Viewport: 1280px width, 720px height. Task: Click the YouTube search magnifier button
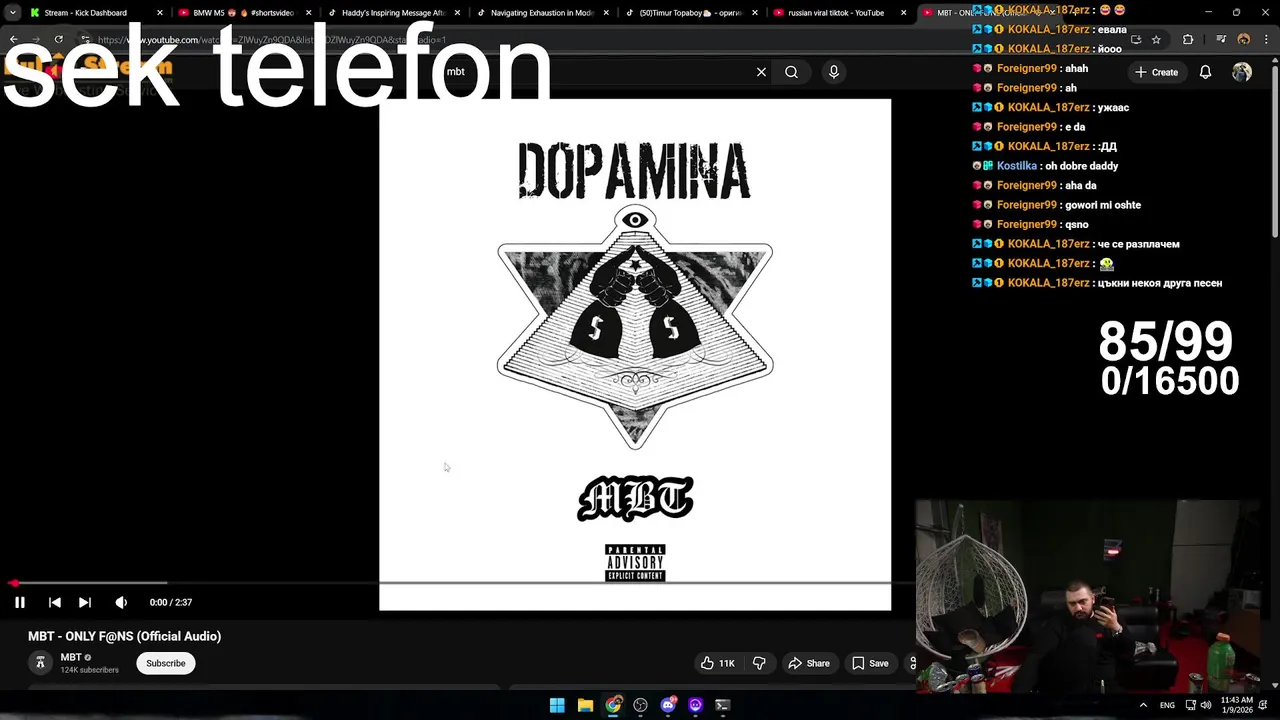[x=791, y=72]
